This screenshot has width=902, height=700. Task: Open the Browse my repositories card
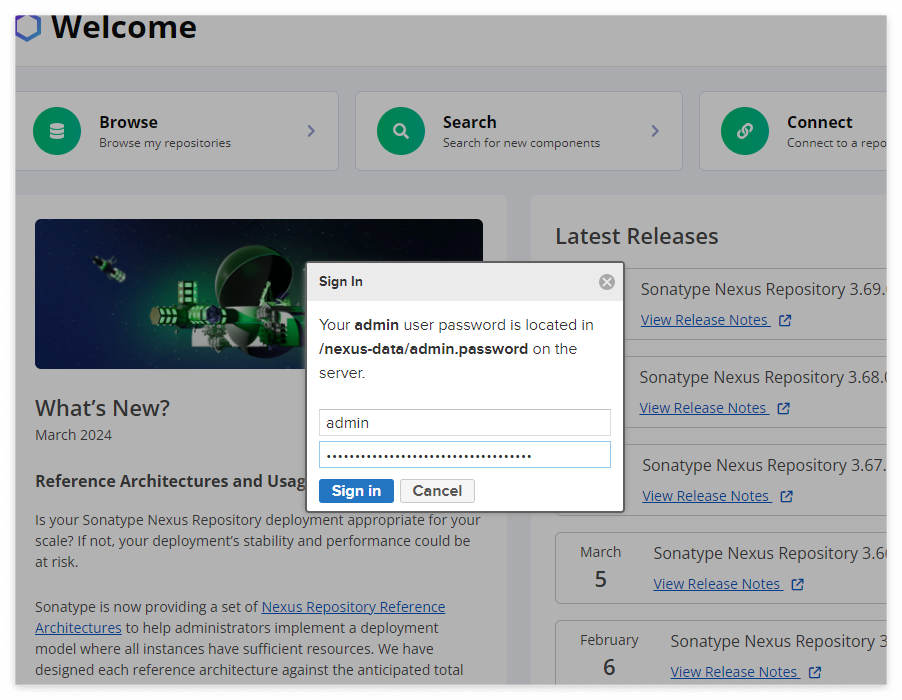177,131
